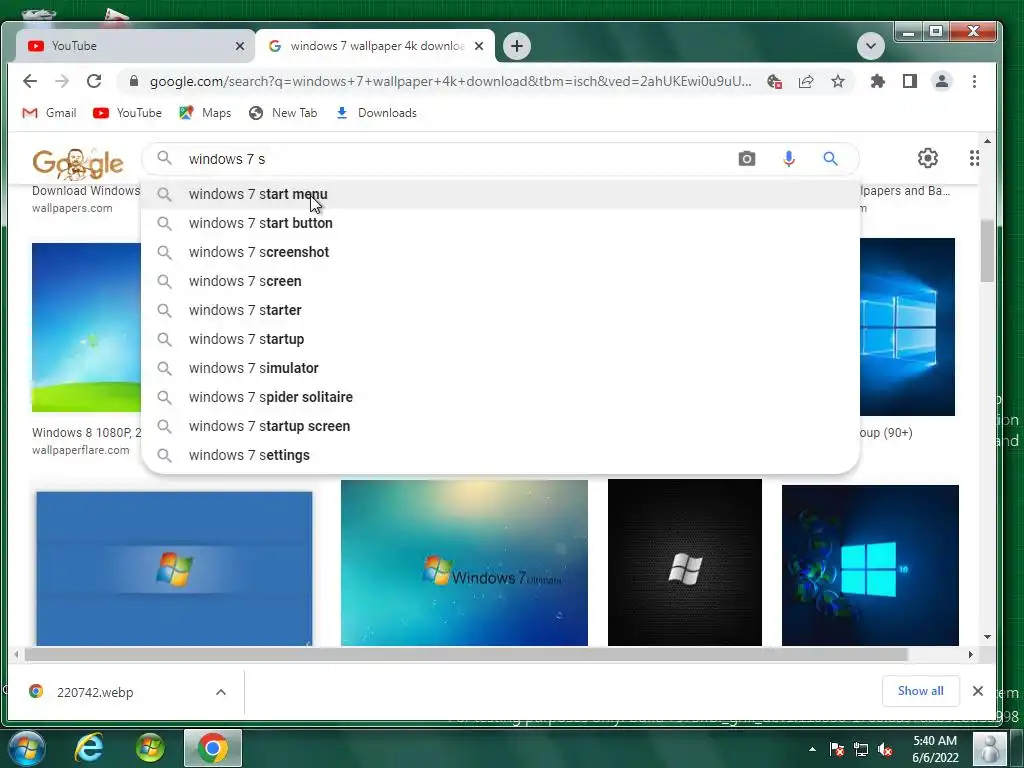The width and height of the screenshot is (1024, 768).
Task: Launch Internet Explorer from the taskbar
Action: pyautogui.click(x=89, y=748)
